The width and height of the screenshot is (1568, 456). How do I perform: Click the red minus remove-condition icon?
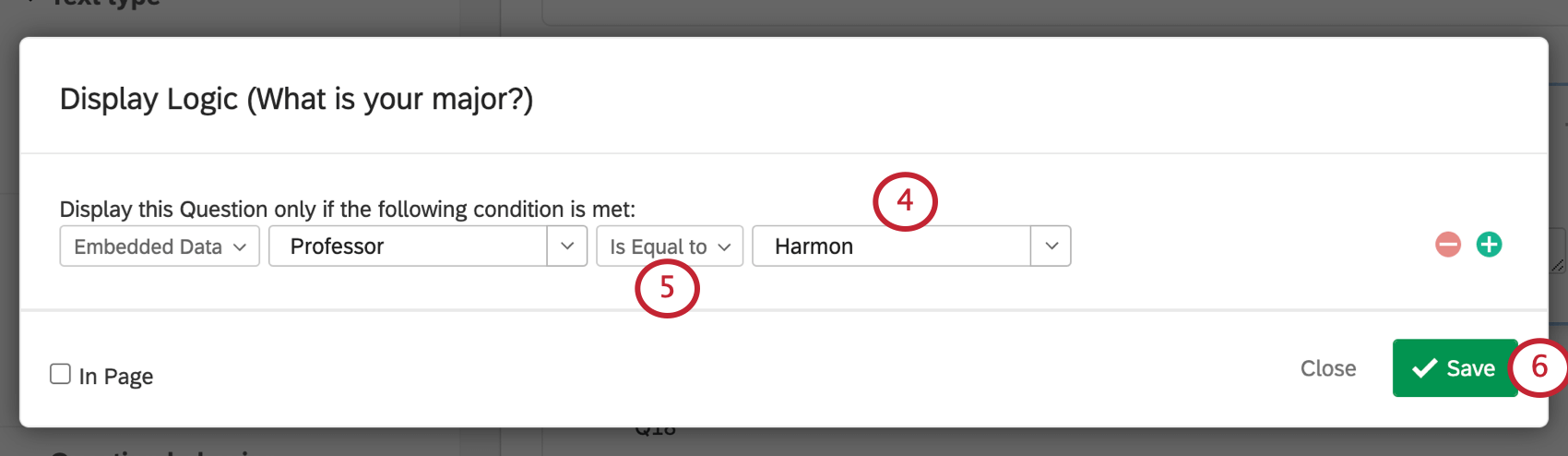pyautogui.click(x=1448, y=245)
